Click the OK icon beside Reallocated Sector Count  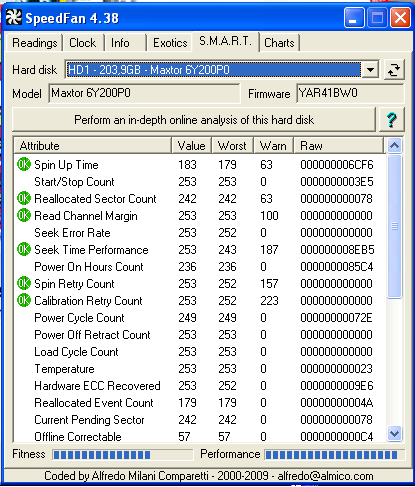(24, 199)
